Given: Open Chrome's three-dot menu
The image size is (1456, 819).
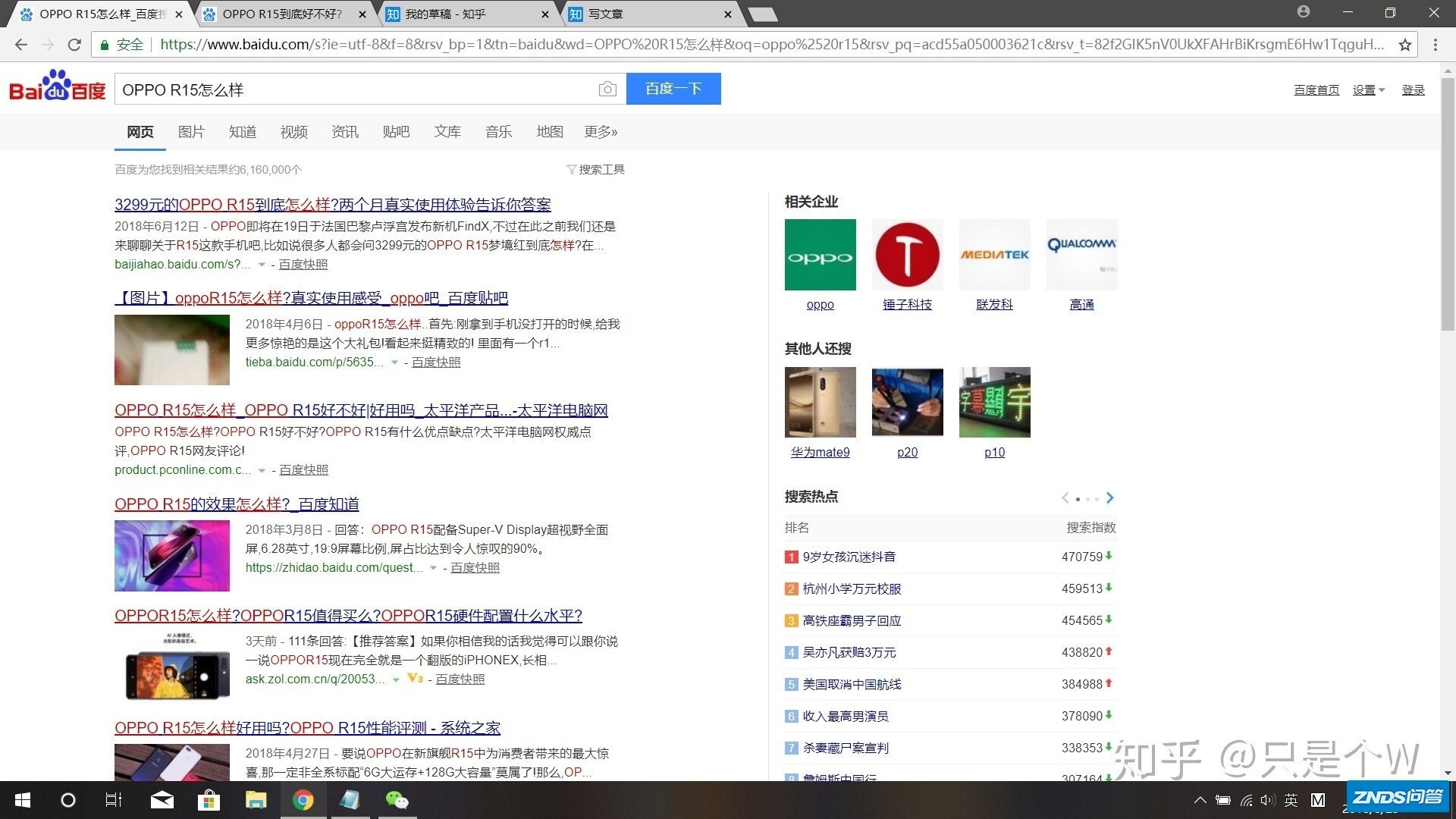Looking at the screenshot, I should pos(1435,45).
